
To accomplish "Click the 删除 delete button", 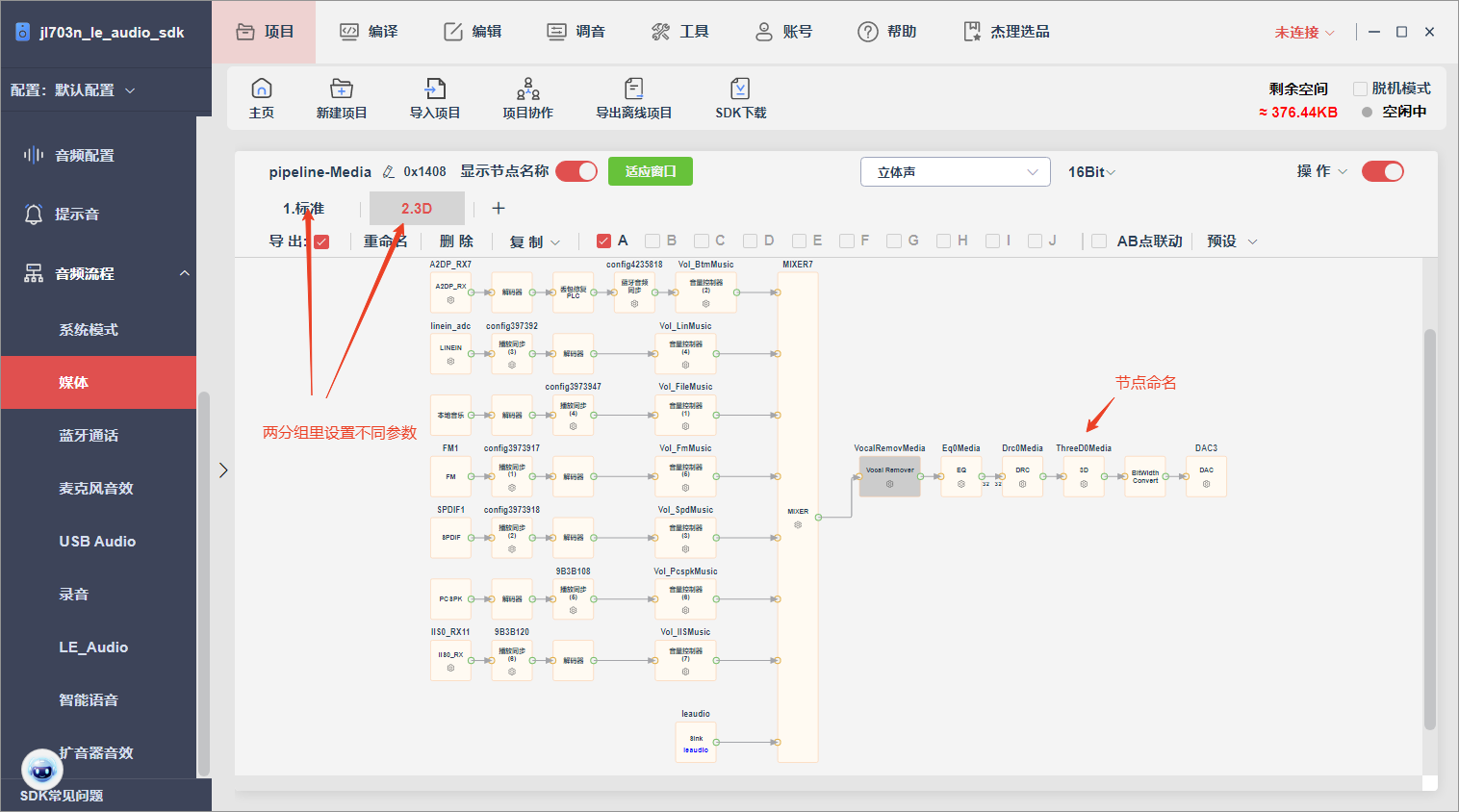I will click(x=456, y=241).
